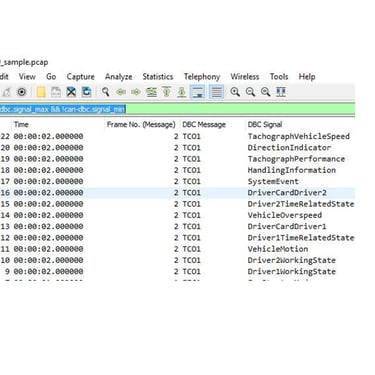Click the time value in packet 11 row
Screen dimensions: 375x375
(x=48, y=249)
